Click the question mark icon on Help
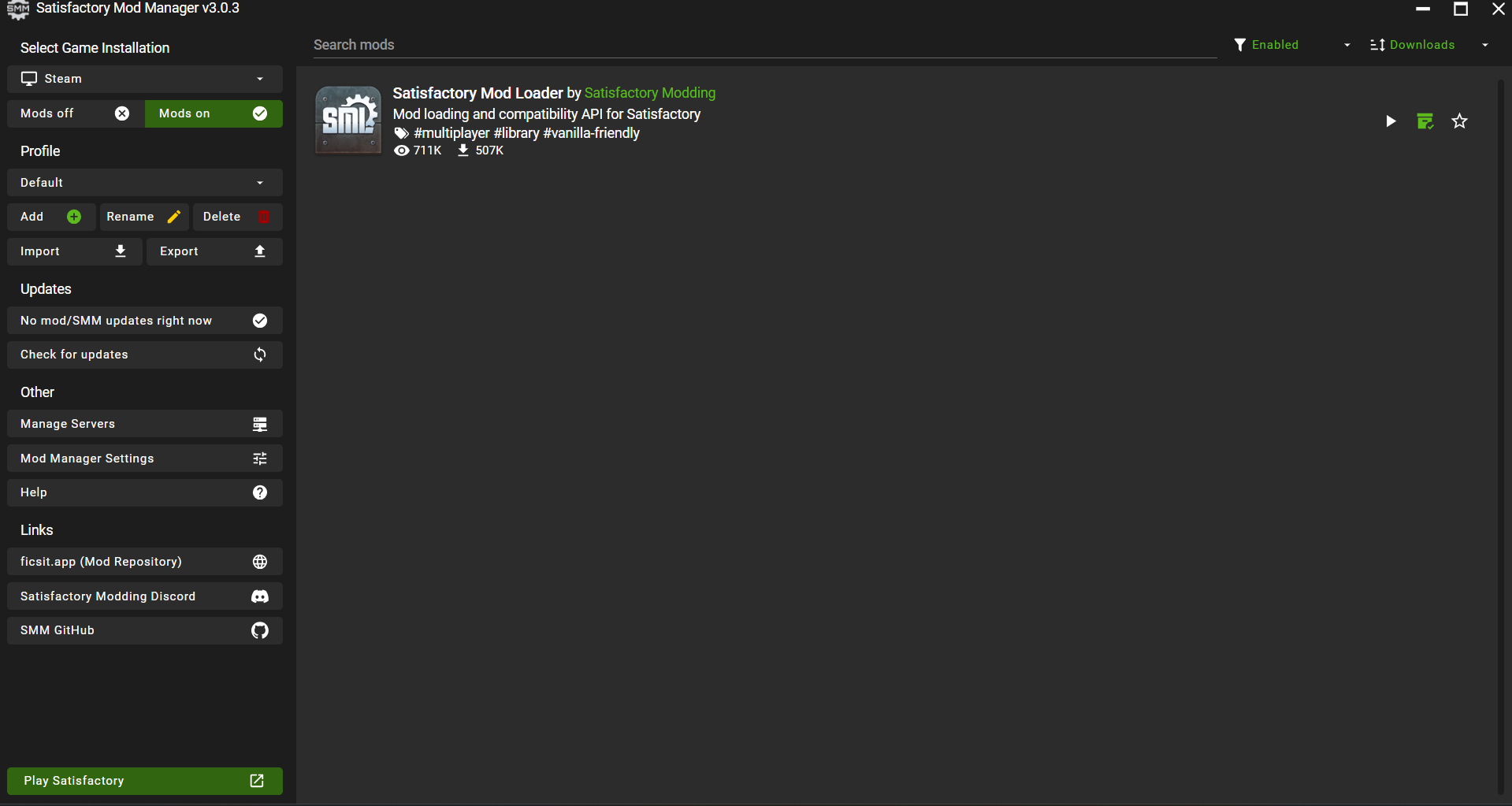Screen dimensions: 1512x806 coord(260,492)
